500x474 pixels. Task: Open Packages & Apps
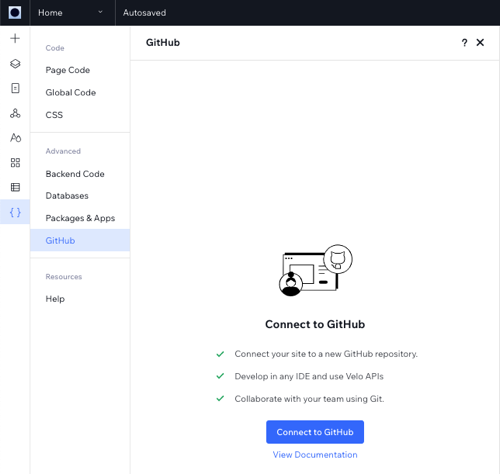[80, 218]
